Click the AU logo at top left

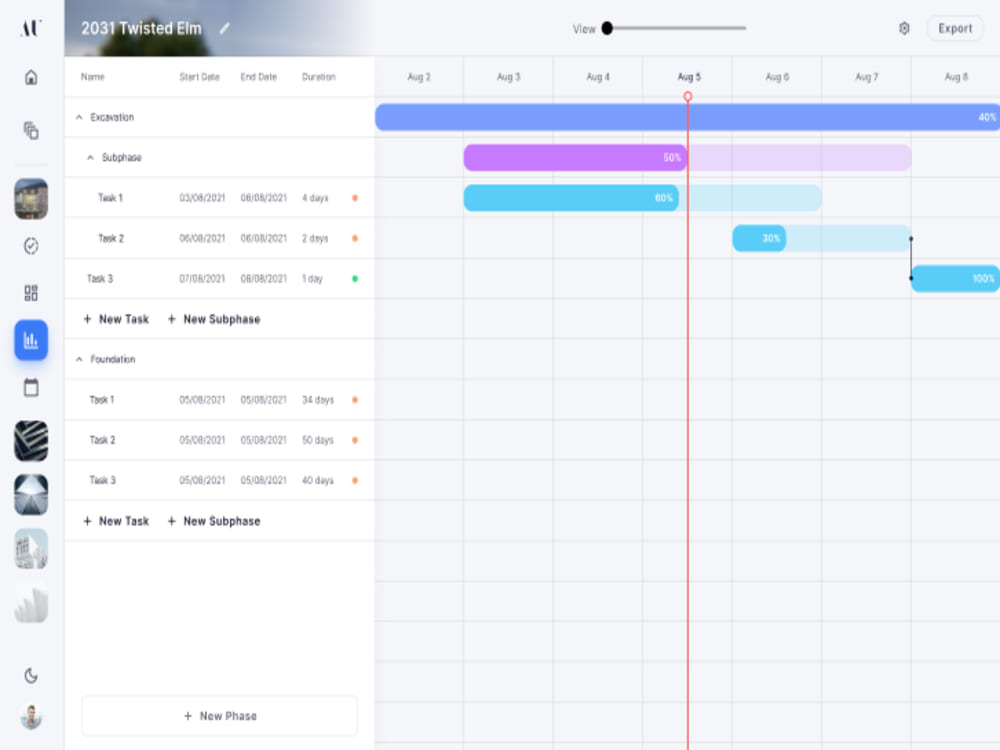tap(31, 28)
